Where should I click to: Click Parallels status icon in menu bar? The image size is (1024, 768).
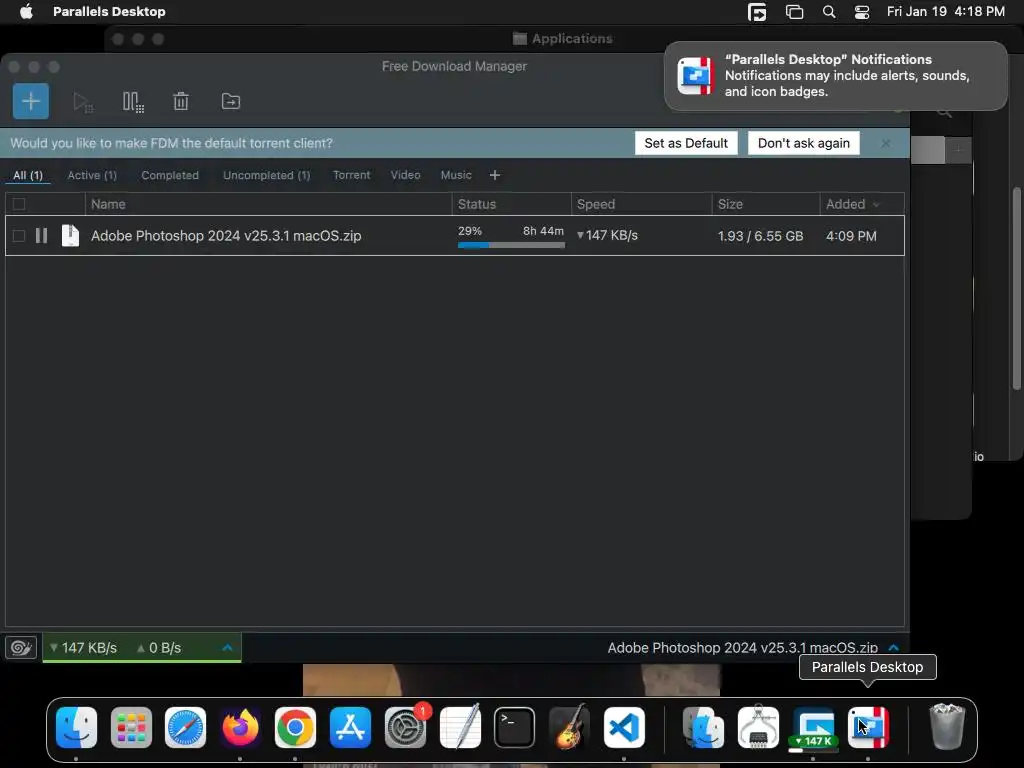click(757, 12)
